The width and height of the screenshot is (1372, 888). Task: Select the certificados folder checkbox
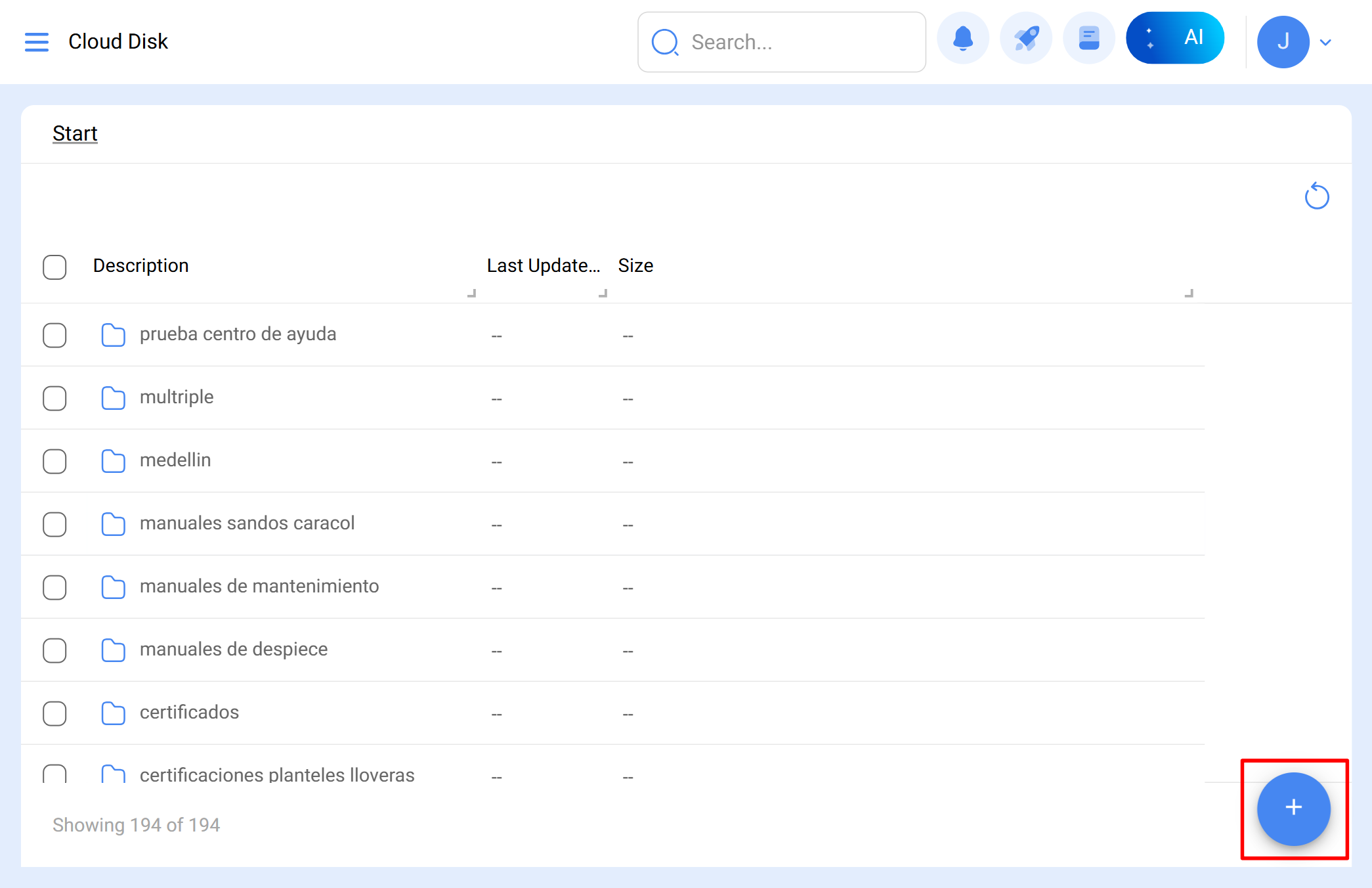tap(54, 713)
